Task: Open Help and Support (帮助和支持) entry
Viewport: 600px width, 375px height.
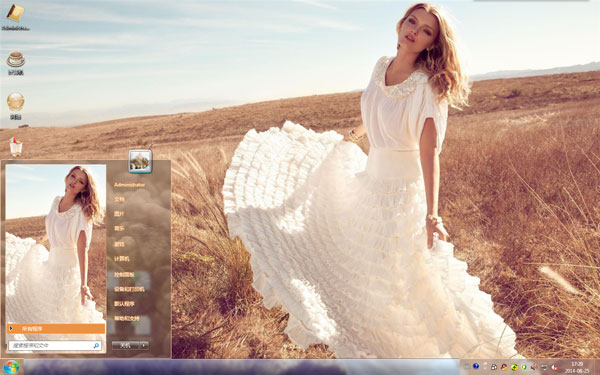Action: (127, 318)
